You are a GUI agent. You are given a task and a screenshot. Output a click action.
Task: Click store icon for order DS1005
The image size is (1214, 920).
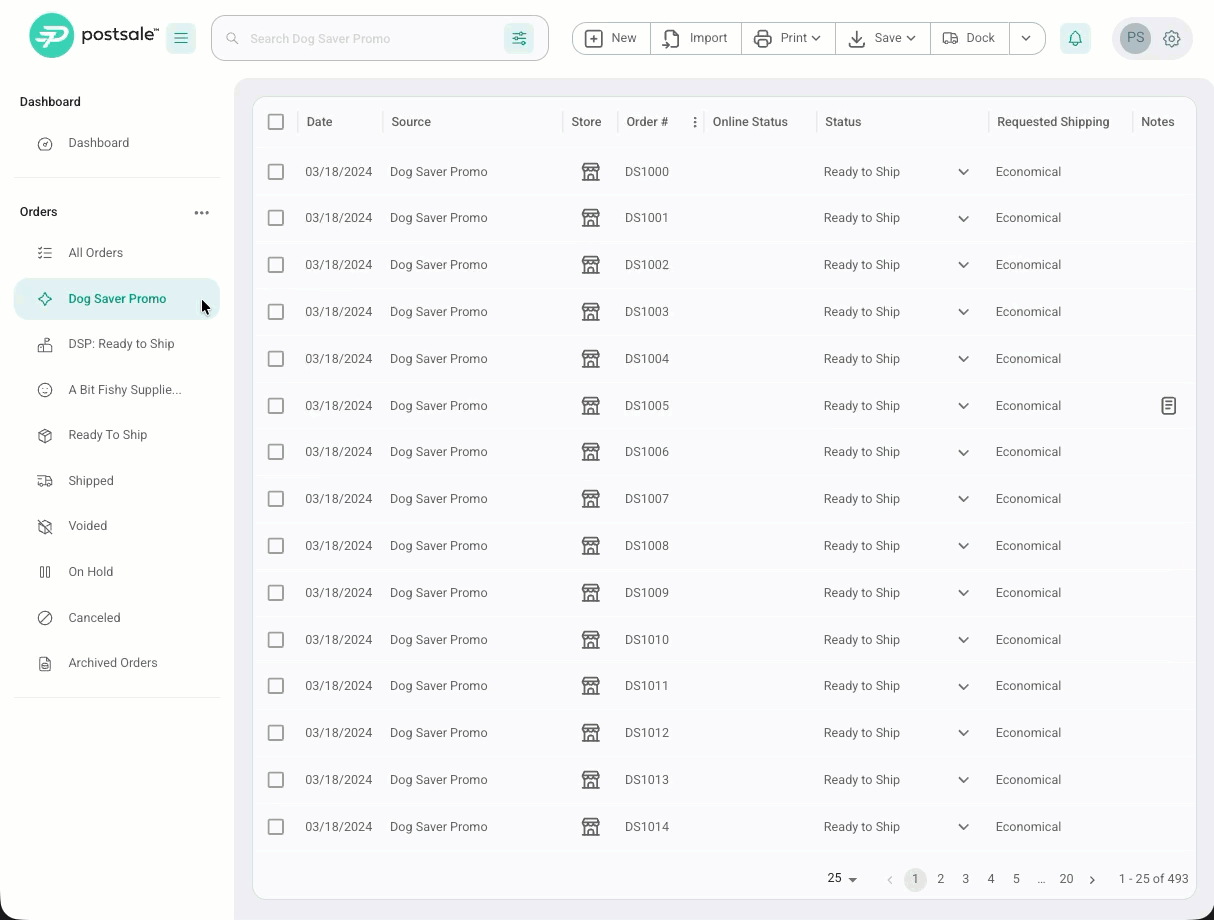tap(590, 405)
